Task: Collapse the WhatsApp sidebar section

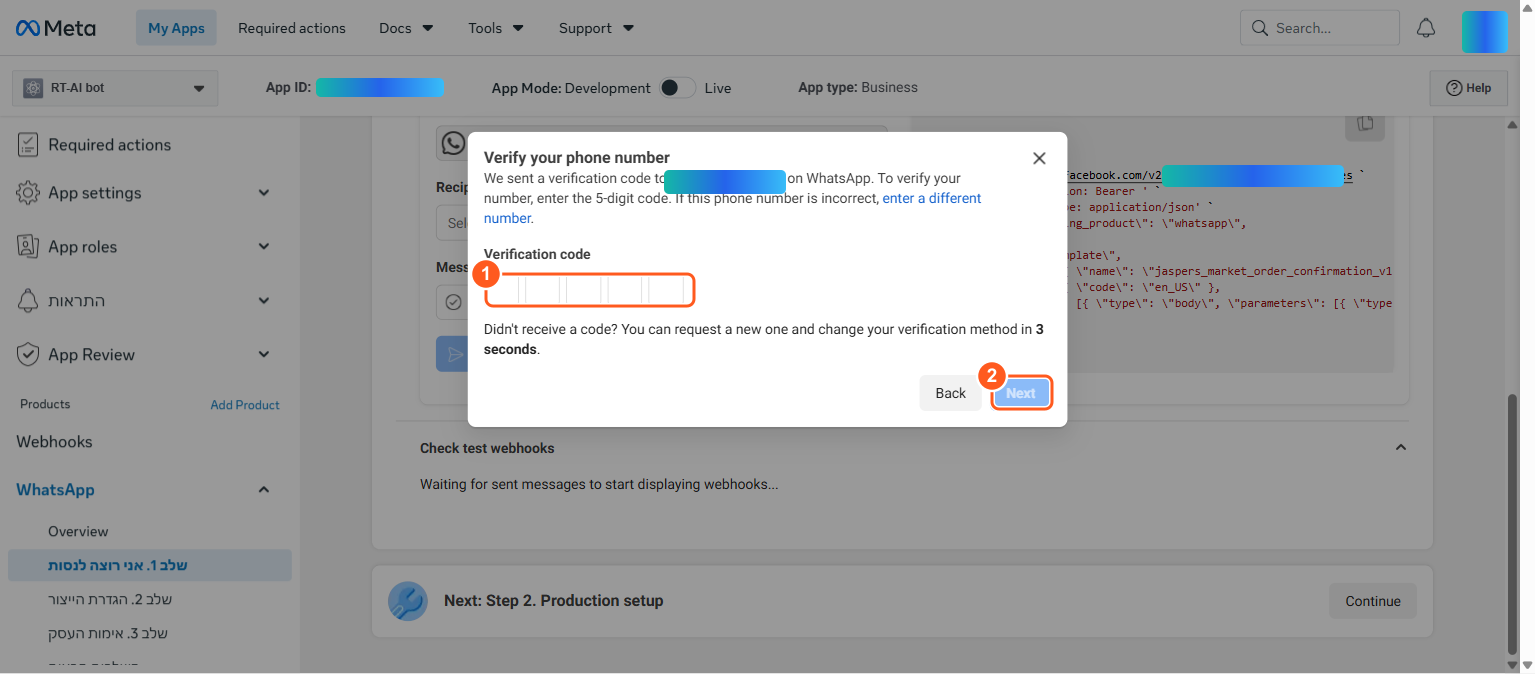Action: [264, 490]
